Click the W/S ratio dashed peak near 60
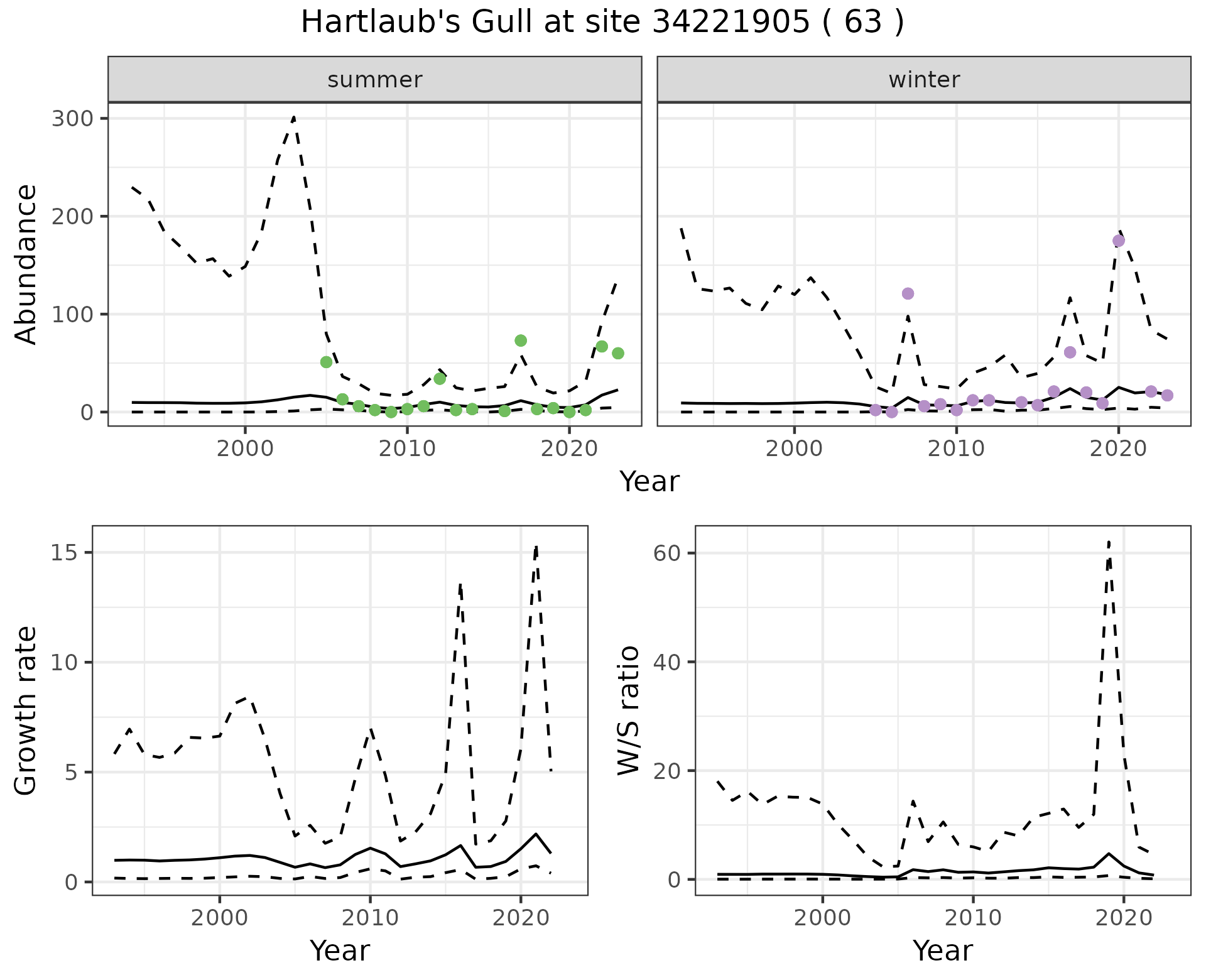 click(1109, 542)
